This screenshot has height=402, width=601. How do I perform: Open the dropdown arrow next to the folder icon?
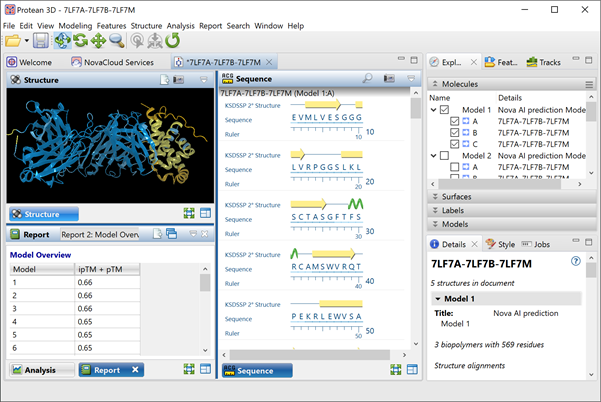pyautogui.click(x=27, y=40)
